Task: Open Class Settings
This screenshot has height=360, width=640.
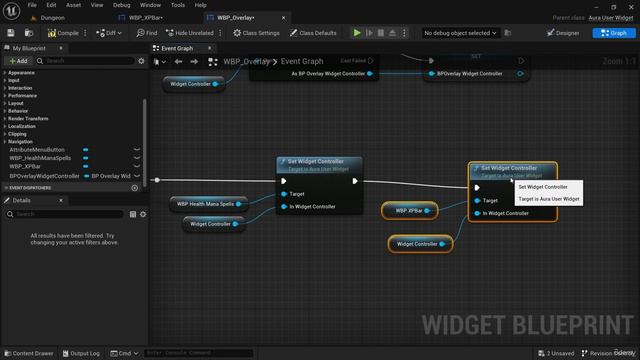Action: (256, 33)
